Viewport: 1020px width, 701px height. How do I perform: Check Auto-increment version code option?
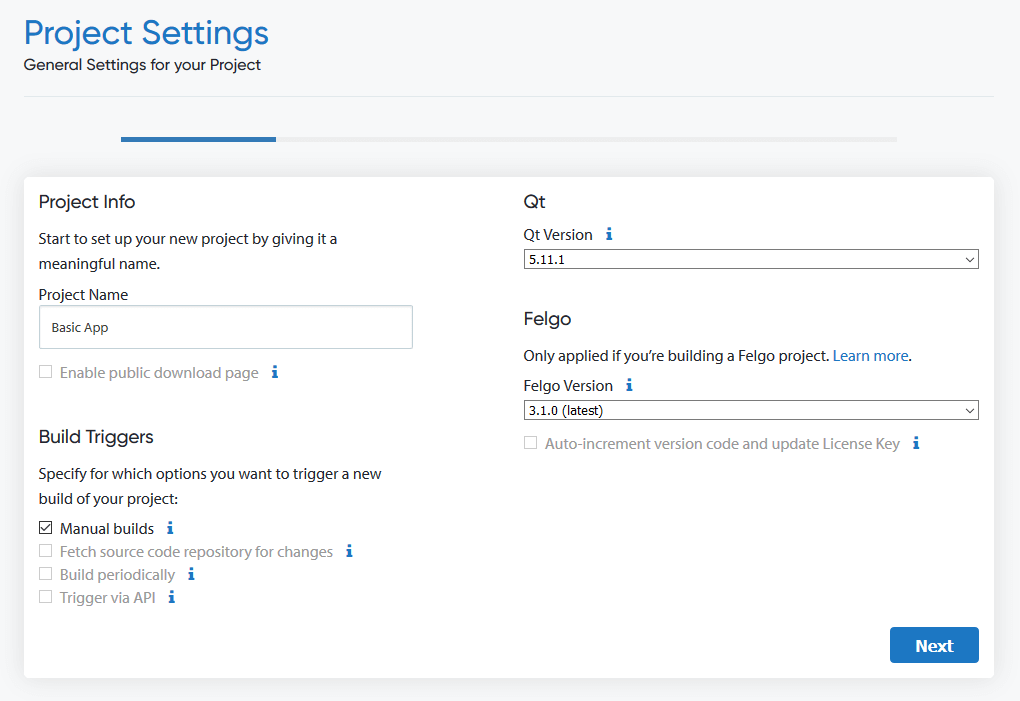pyautogui.click(x=531, y=443)
